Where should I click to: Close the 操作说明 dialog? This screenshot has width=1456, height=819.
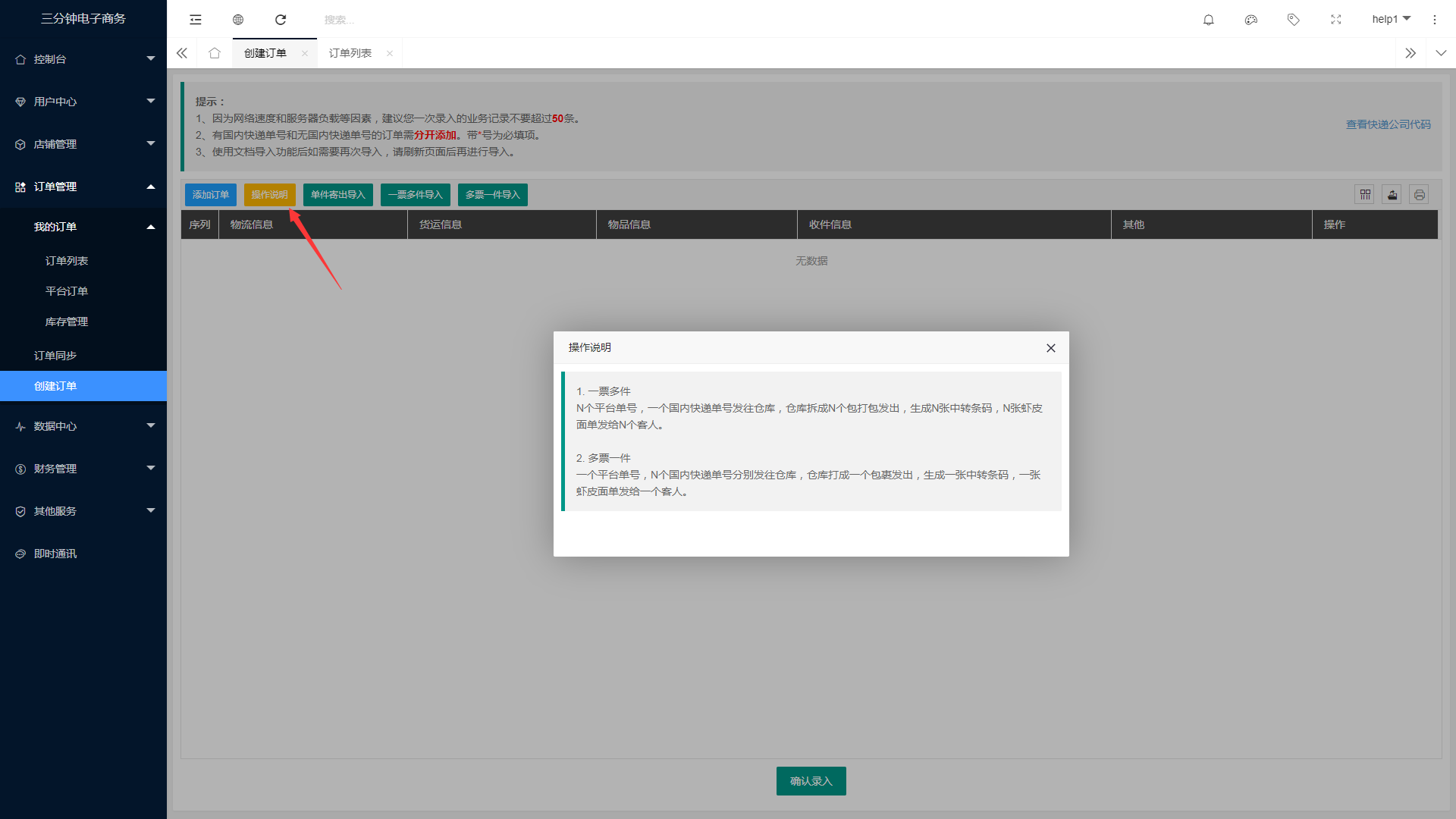pos(1051,348)
